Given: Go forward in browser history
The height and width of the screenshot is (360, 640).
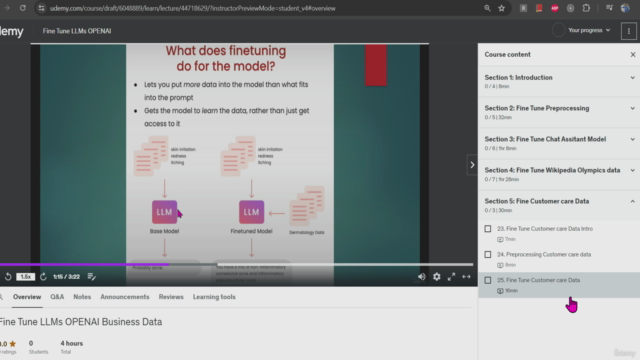Looking at the screenshot, I should 7,8.
